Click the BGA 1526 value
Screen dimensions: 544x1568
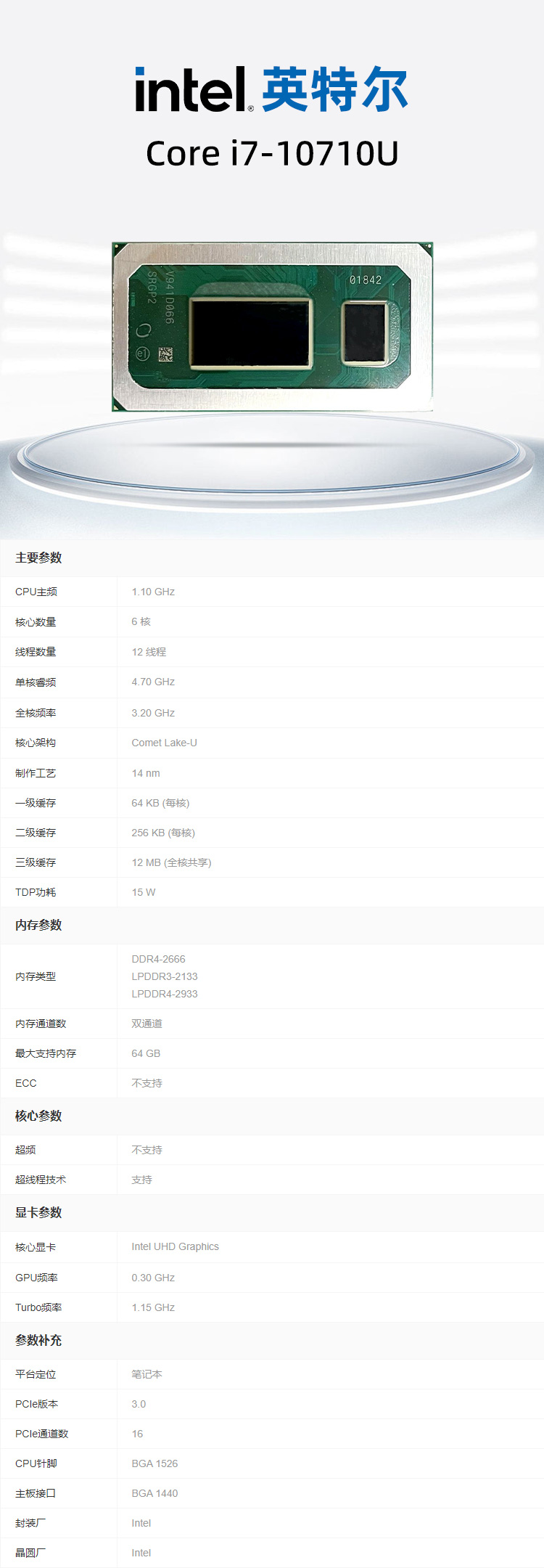(x=154, y=1463)
